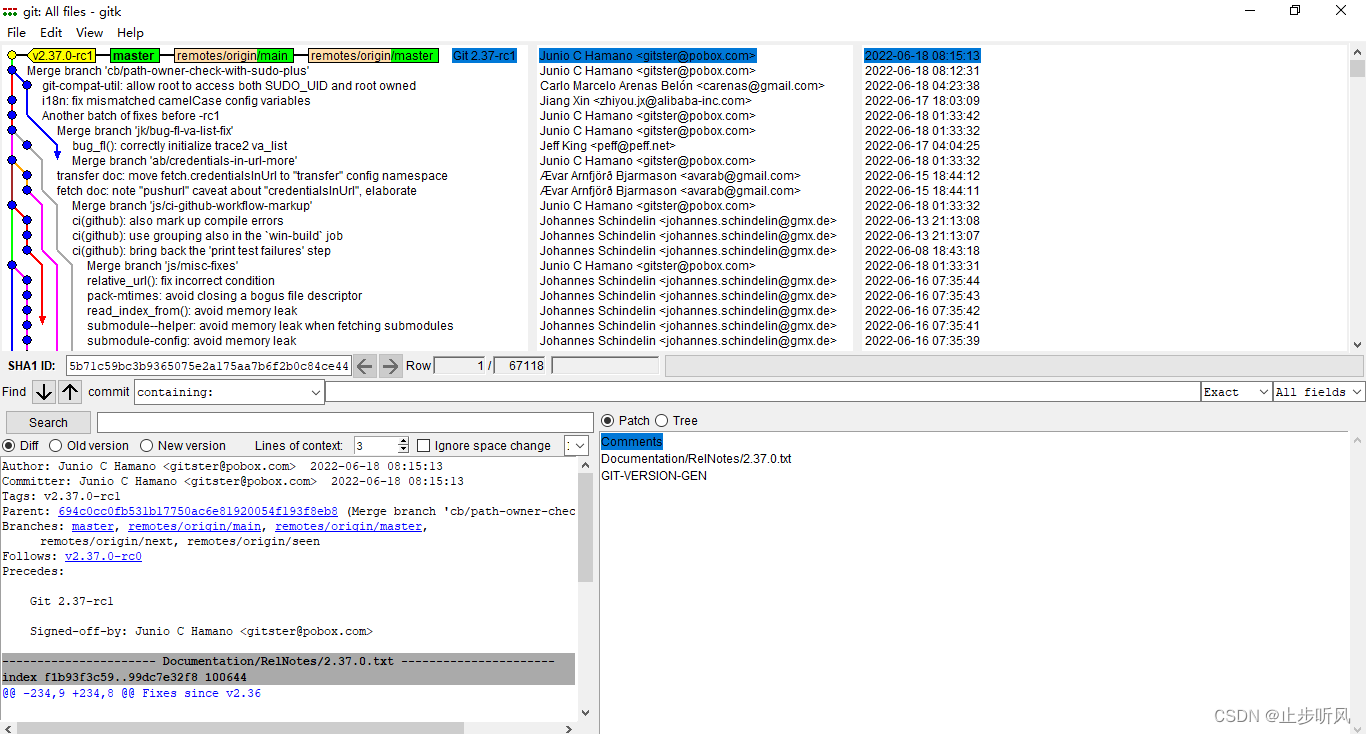Find previous match with up arrow
1366x734 pixels.
[x=69, y=391]
